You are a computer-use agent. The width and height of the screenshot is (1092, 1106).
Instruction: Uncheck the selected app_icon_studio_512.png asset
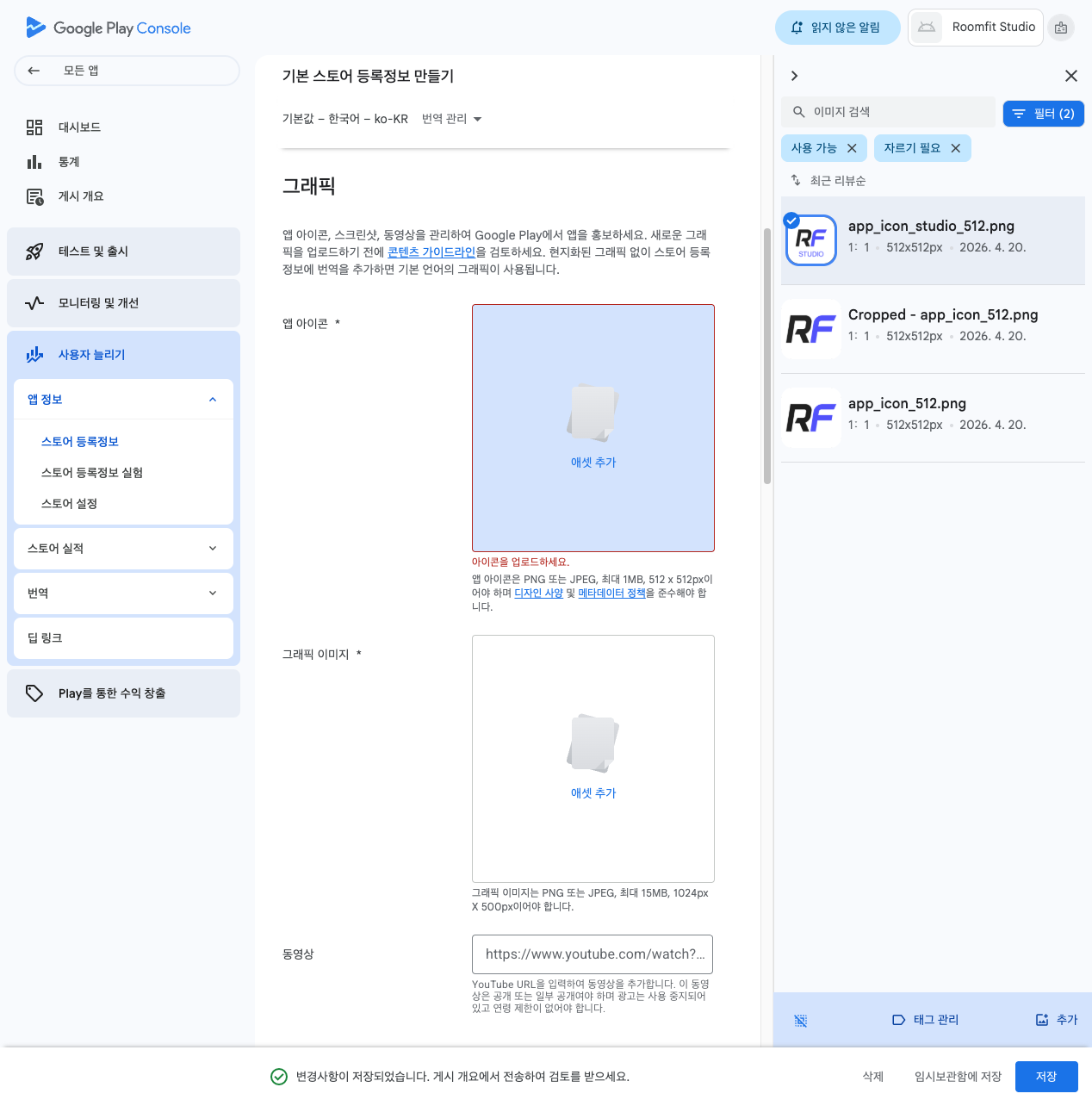pos(791,221)
